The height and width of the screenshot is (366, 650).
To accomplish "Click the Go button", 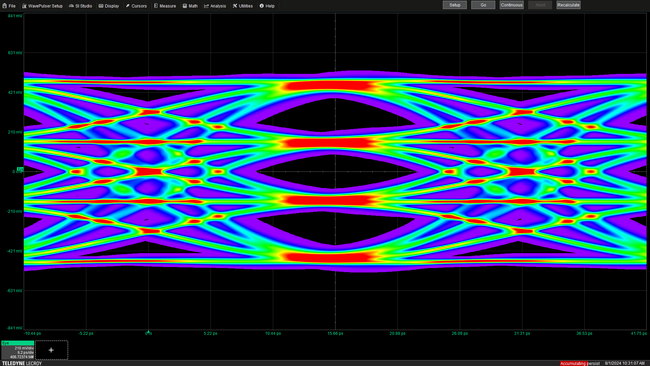I will 483,5.
